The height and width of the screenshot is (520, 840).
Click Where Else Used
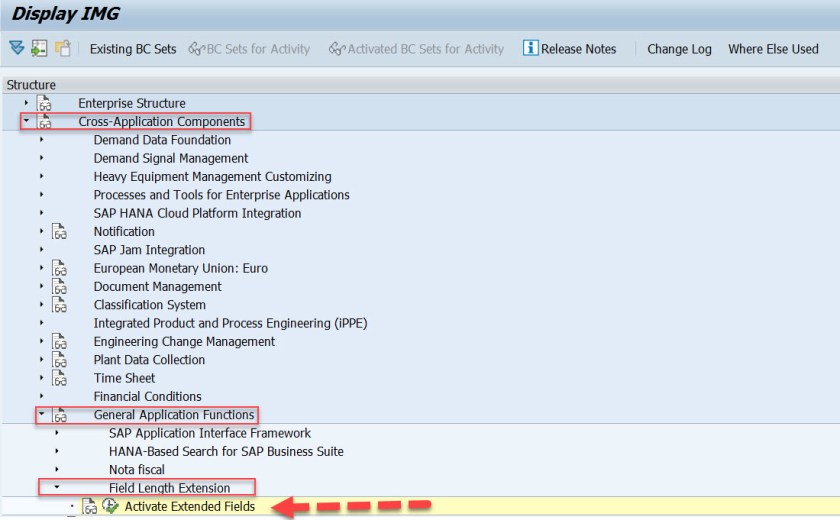pos(773,49)
